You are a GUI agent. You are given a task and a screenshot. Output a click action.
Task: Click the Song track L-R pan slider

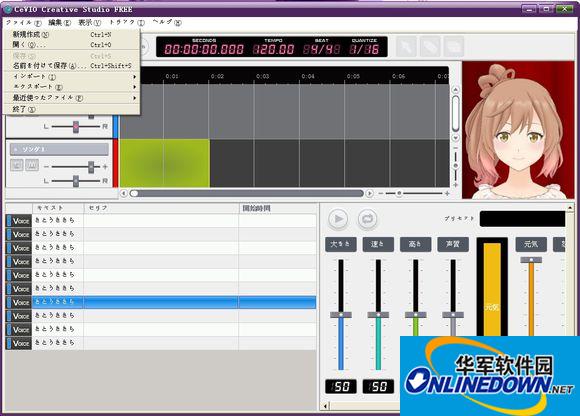pyautogui.click(x=76, y=181)
